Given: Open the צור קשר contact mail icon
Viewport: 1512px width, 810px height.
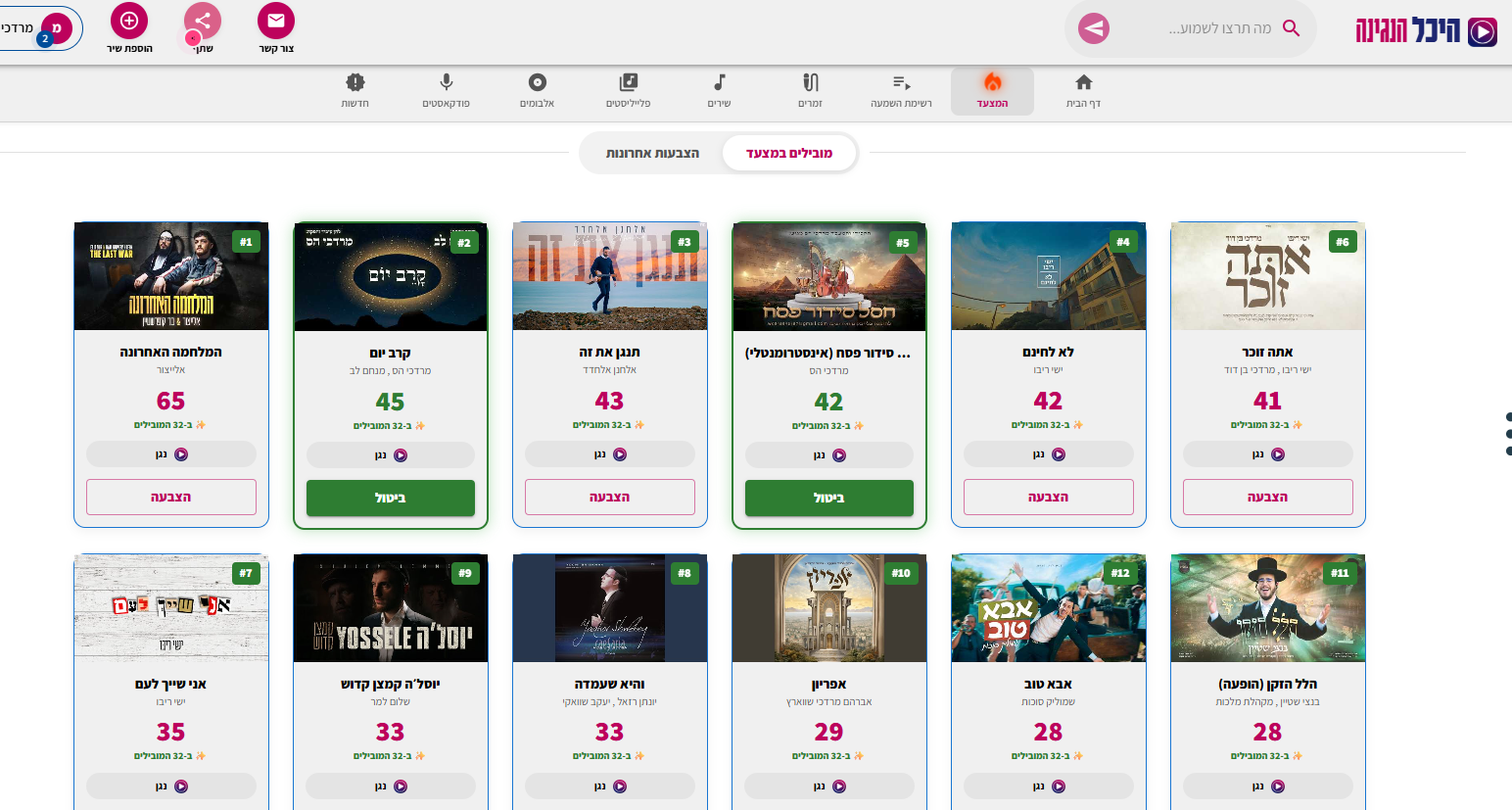Looking at the screenshot, I should 275,21.
